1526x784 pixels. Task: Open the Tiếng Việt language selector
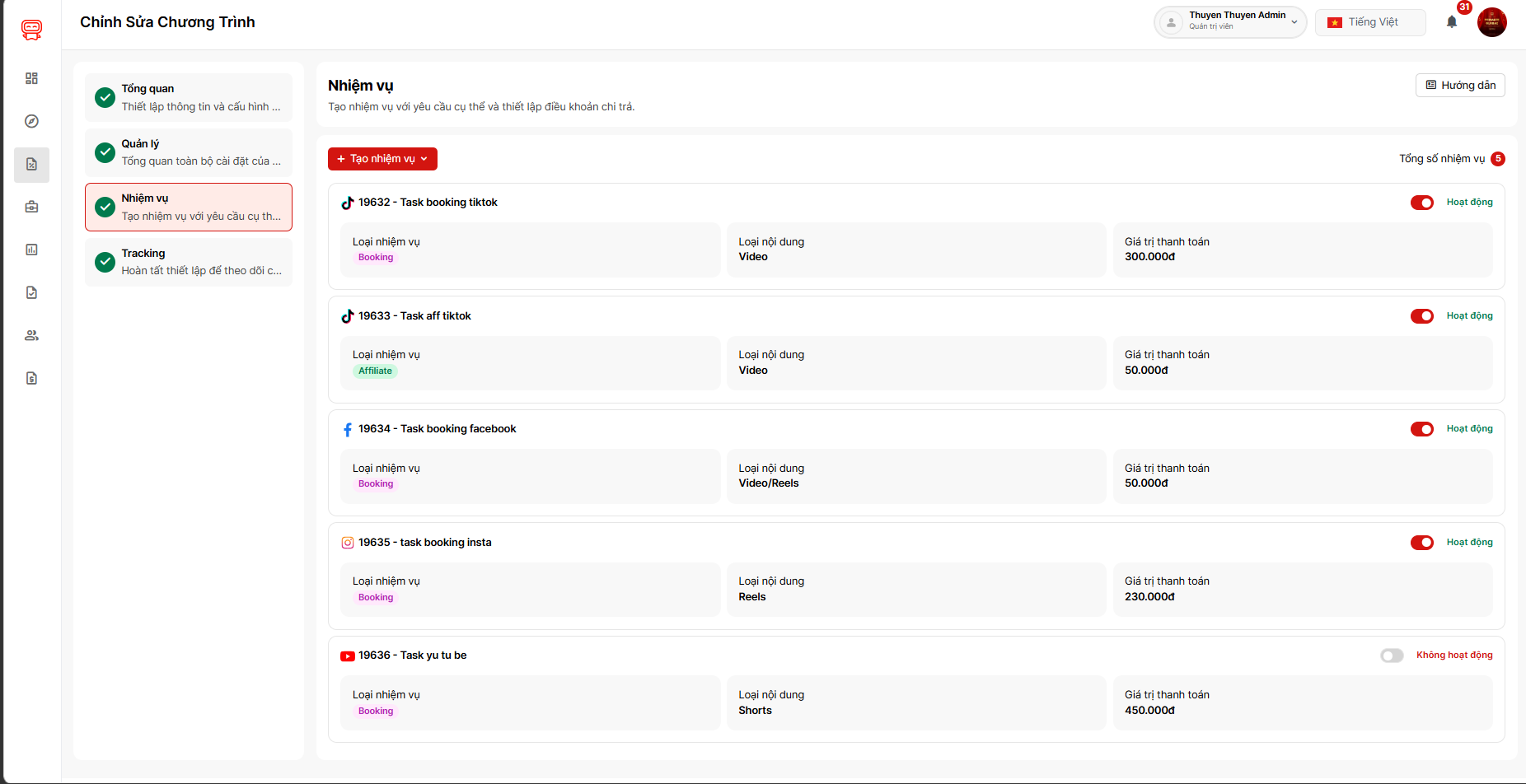tap(1369, 22)
